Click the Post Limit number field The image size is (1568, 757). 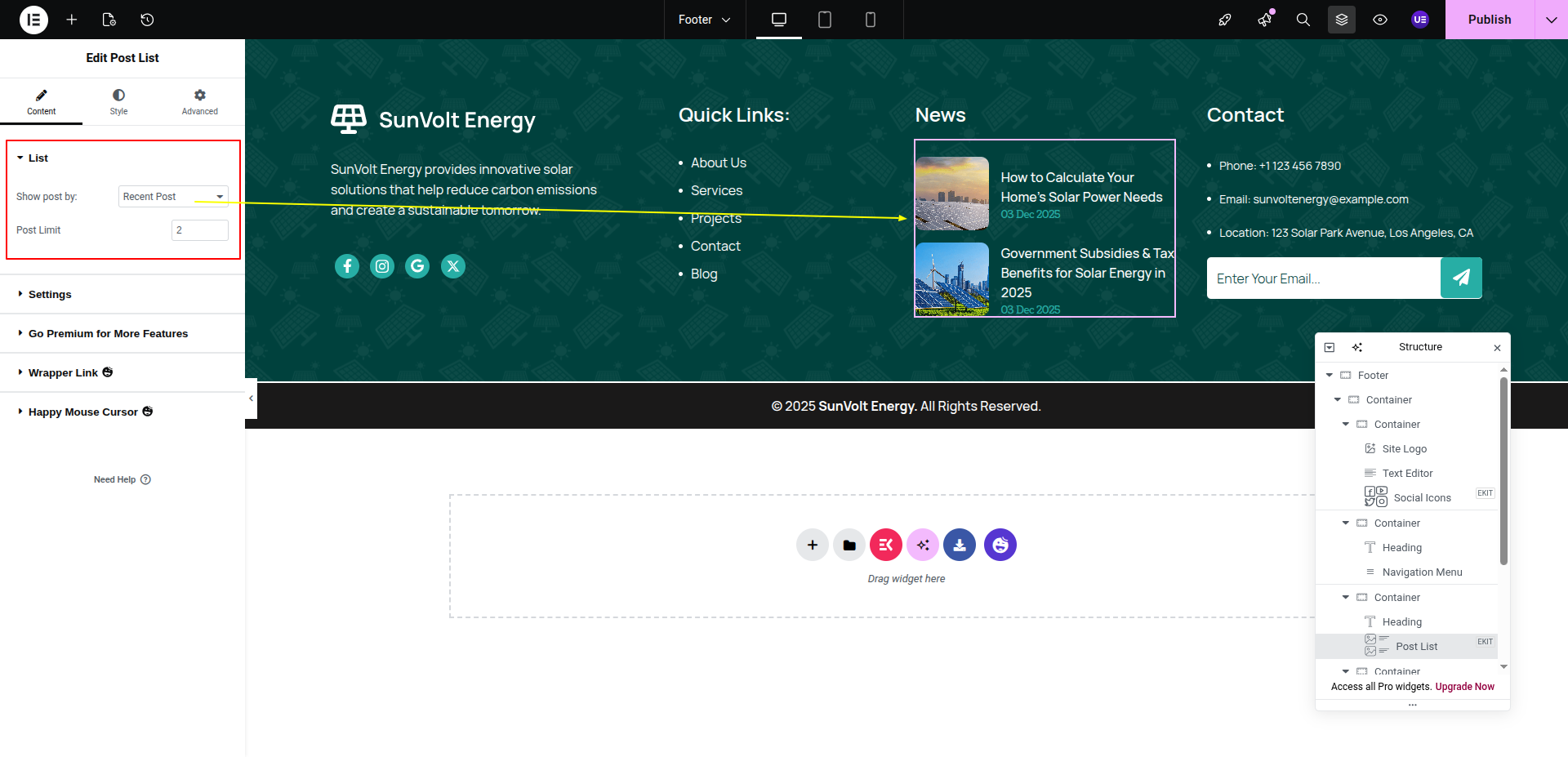200,230
